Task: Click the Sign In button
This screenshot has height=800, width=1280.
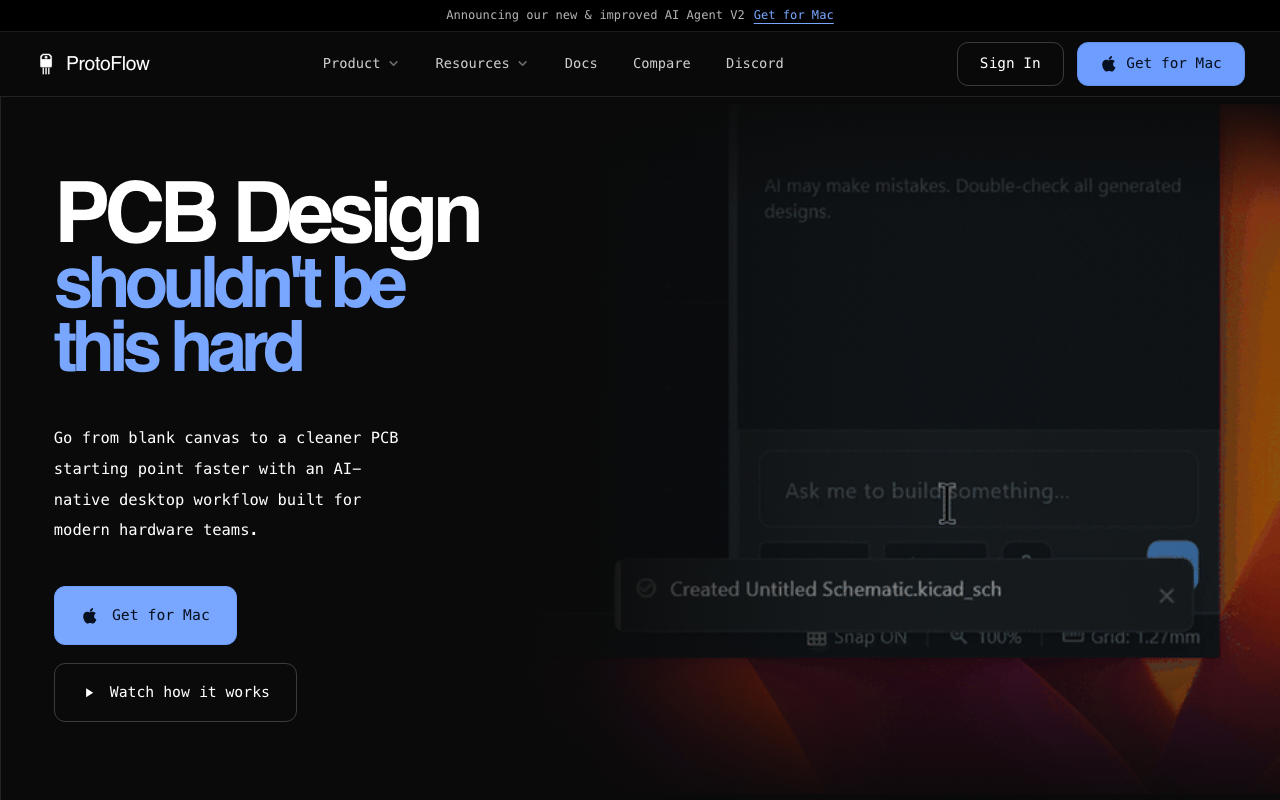Action: click(x=1010, y=64)
